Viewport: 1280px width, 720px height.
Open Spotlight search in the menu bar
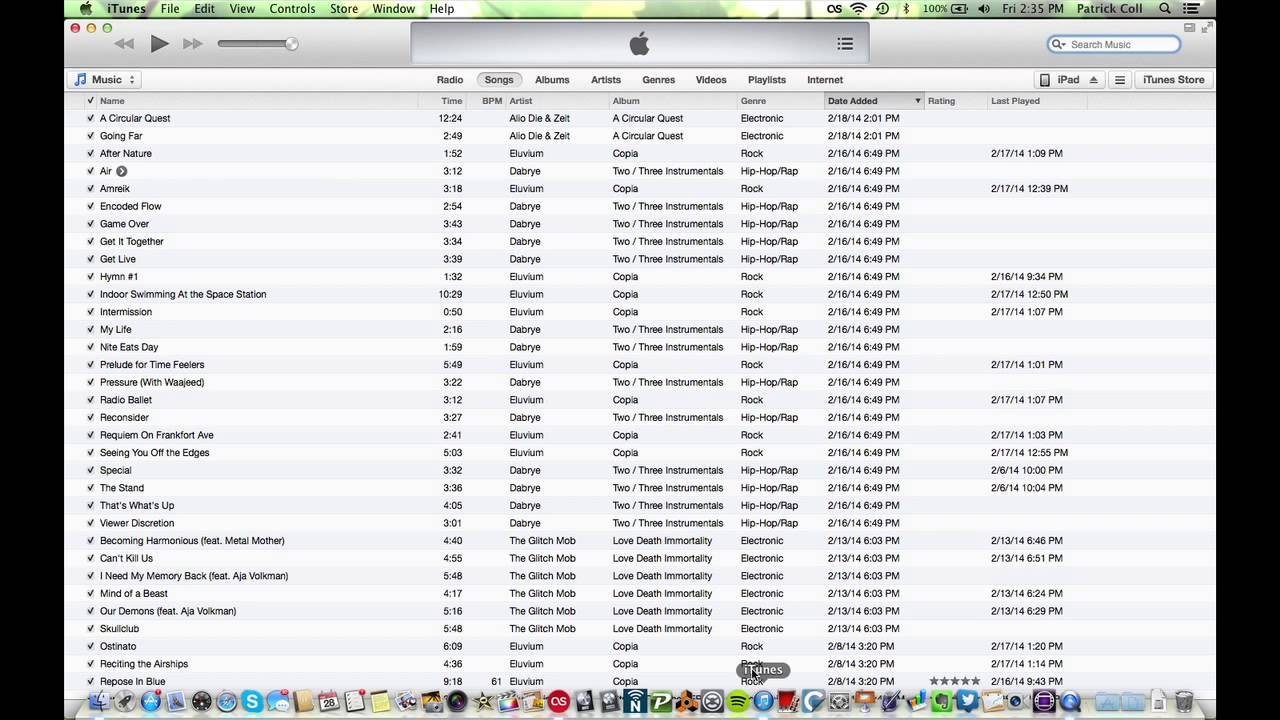click(1165, 8)
